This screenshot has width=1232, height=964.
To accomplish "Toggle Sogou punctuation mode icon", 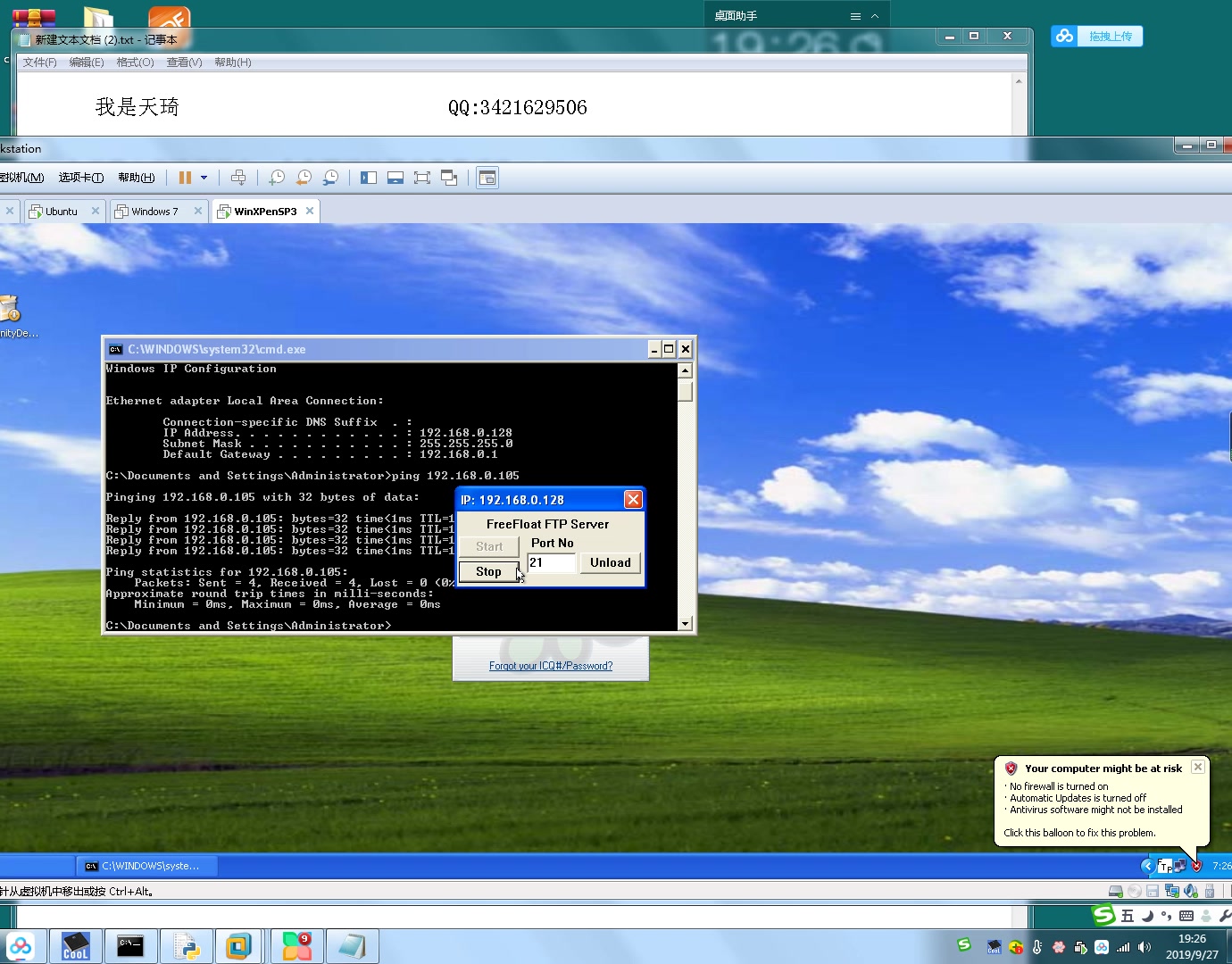I will point(1166,916).
